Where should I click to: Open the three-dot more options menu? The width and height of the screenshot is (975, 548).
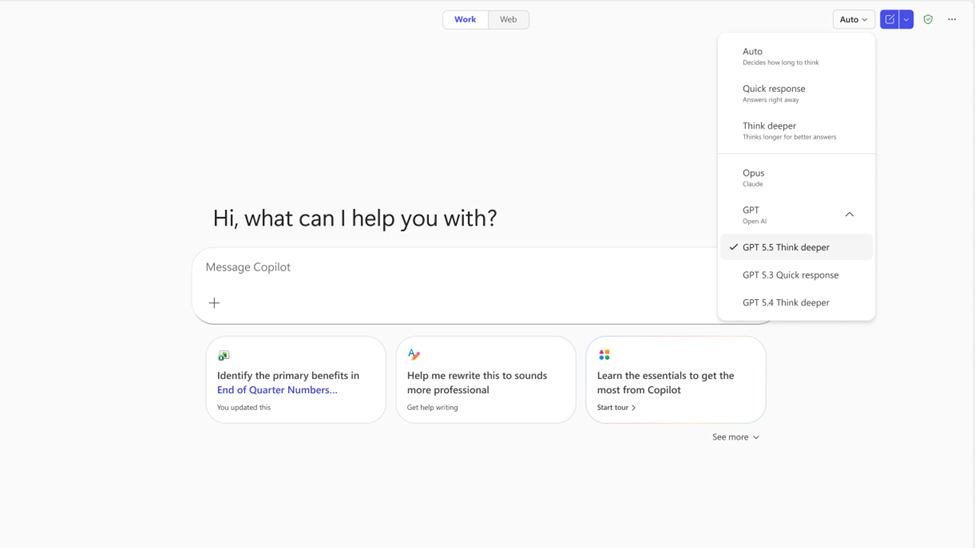click(952, 19)
